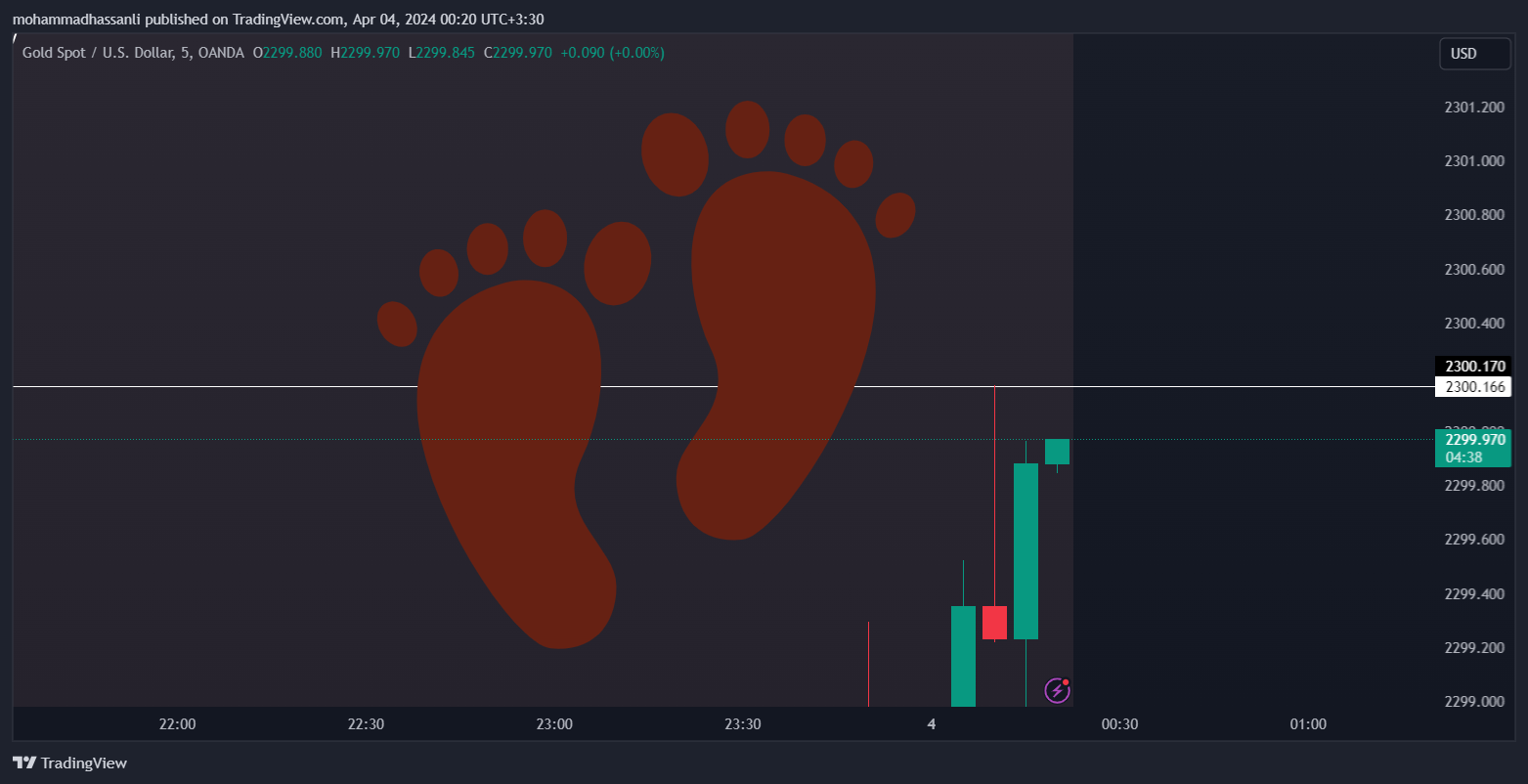Click the mohammadhassanli publisher text
This screenshot has width=1528, height=784.
[77, 19]
